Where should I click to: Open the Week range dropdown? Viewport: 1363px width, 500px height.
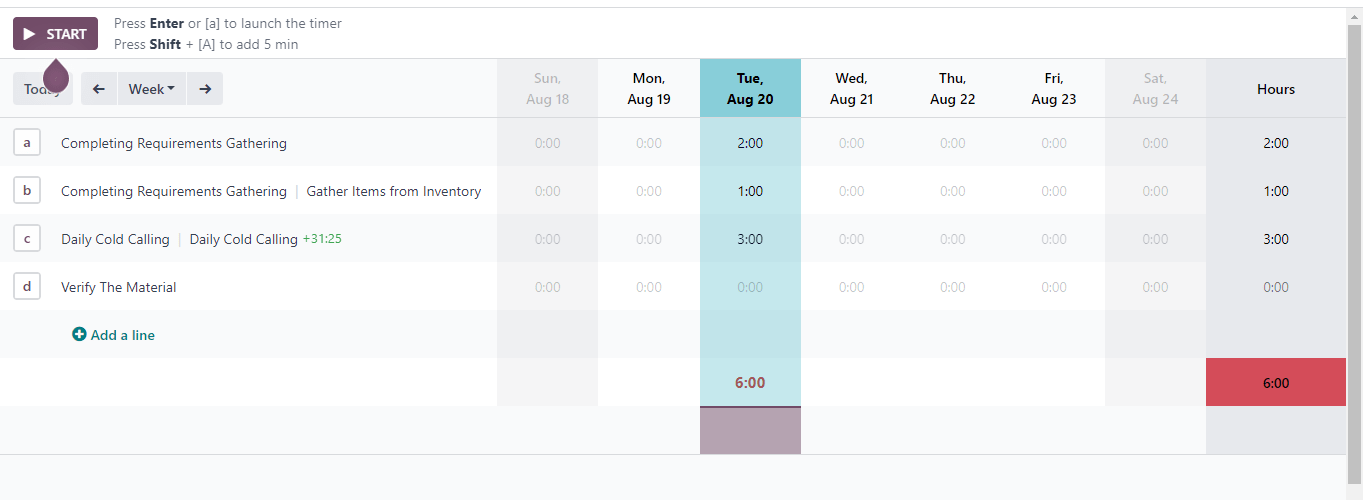(151, 89)
